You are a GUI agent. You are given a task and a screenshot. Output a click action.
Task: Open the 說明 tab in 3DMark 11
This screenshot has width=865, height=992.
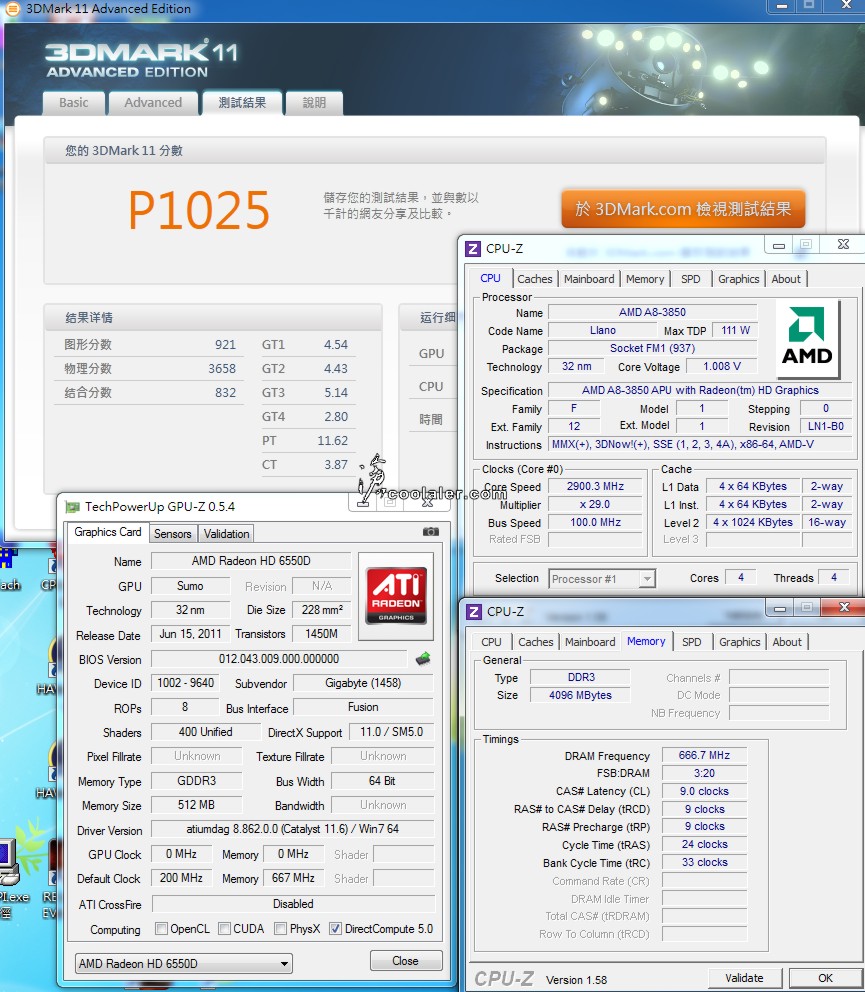coord(314,102)
